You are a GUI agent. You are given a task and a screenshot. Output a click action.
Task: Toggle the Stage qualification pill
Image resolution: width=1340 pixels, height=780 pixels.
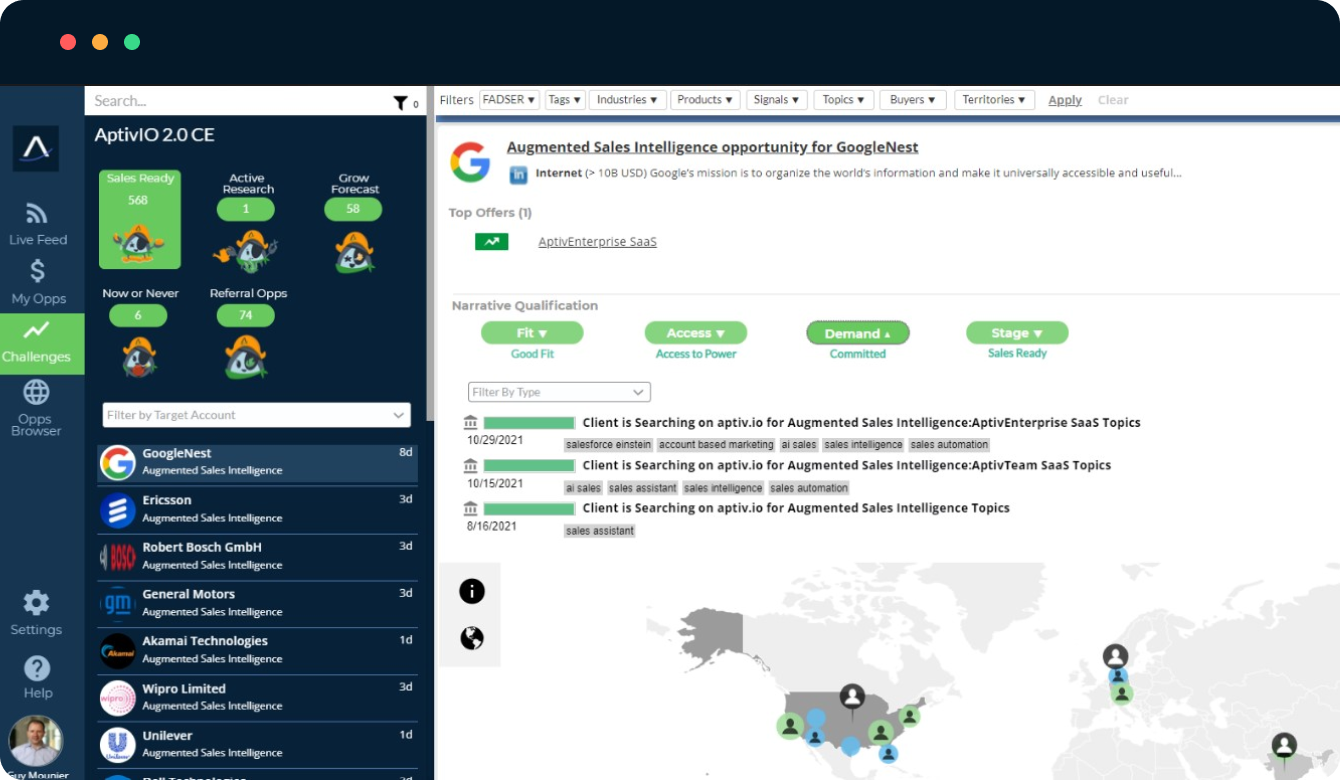tap(1016, 333)
